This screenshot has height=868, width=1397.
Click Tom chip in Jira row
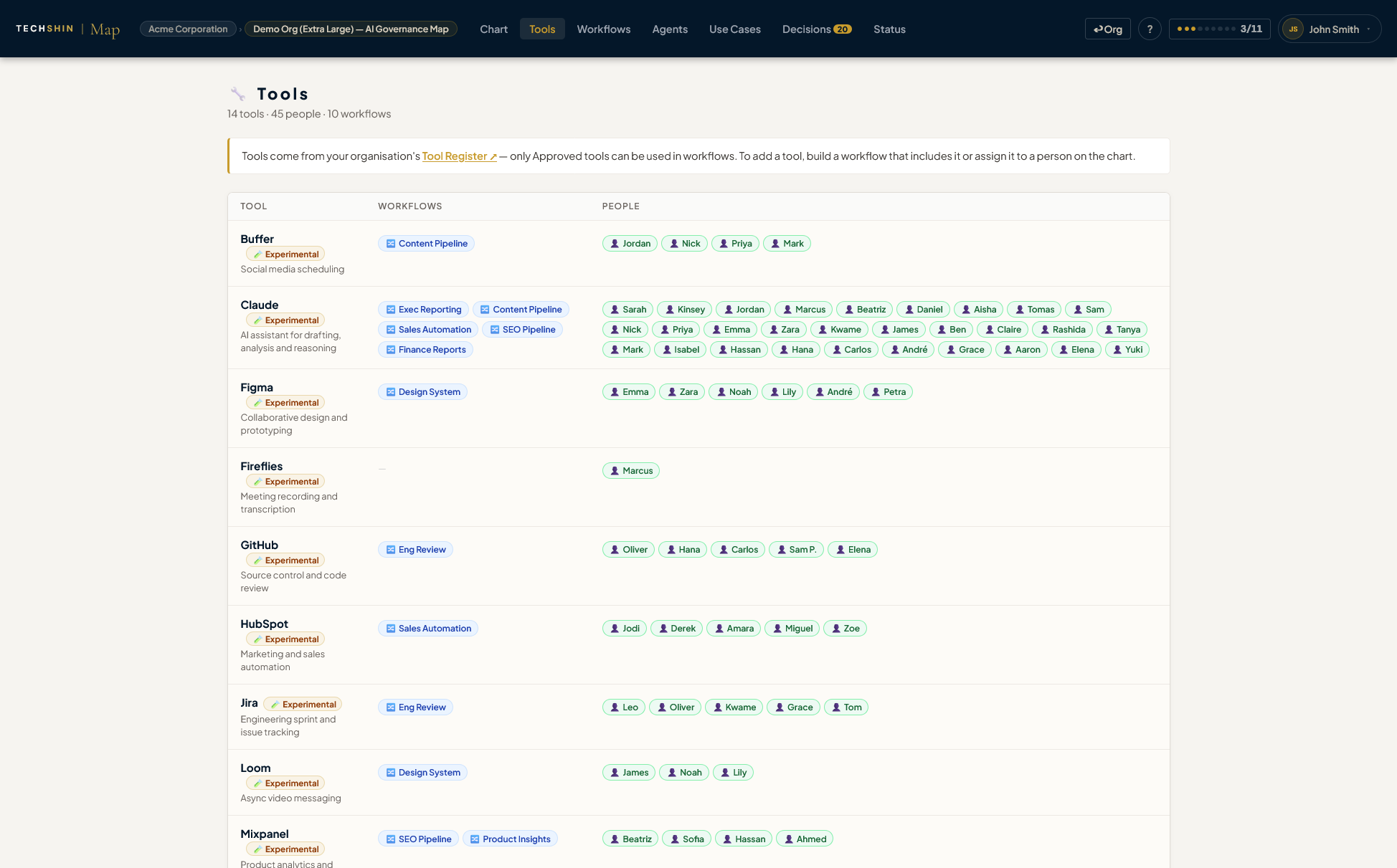pos(846,707)
